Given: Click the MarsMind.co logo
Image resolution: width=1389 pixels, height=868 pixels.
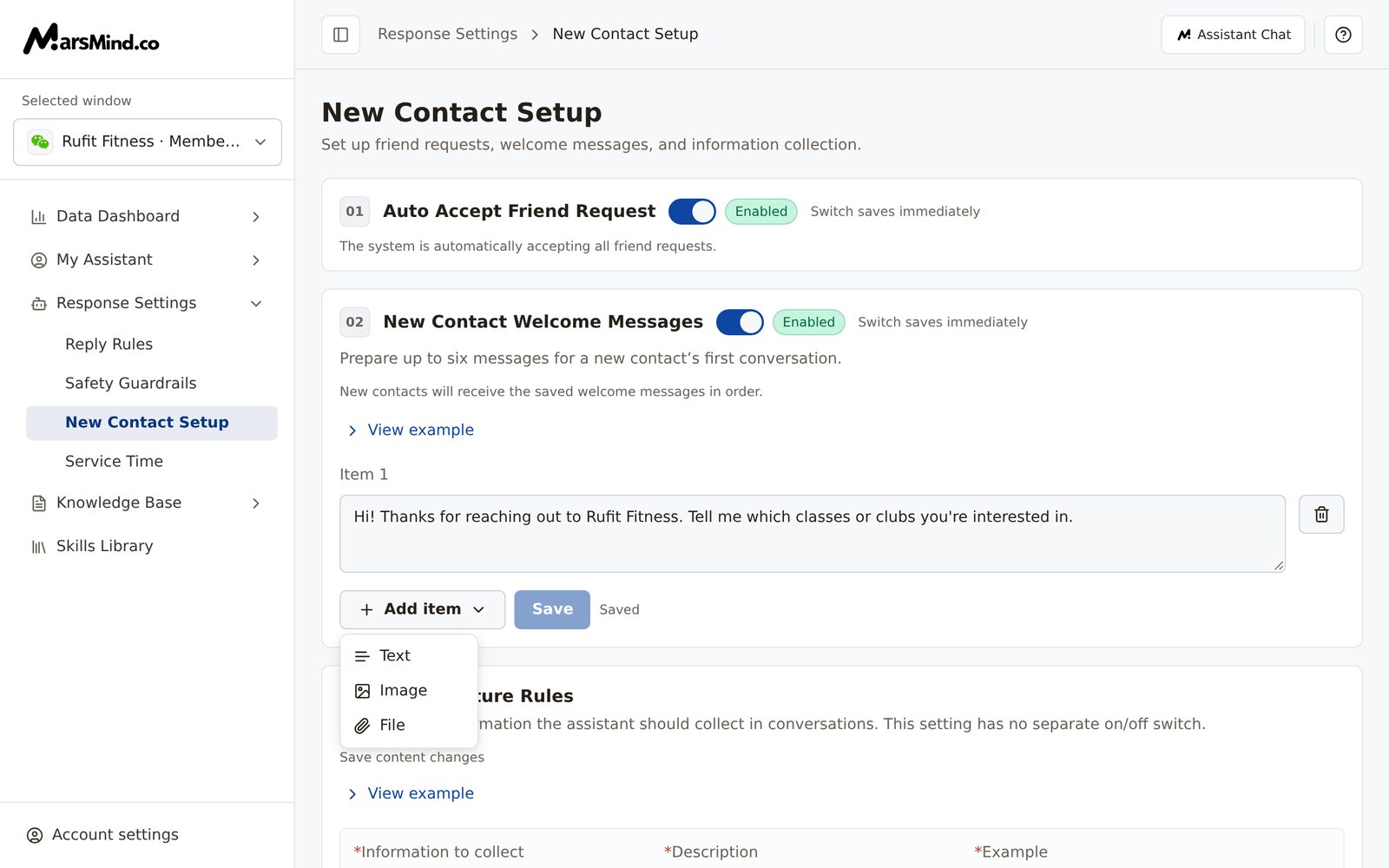Looking at the screenshot, I should [91, 39].
